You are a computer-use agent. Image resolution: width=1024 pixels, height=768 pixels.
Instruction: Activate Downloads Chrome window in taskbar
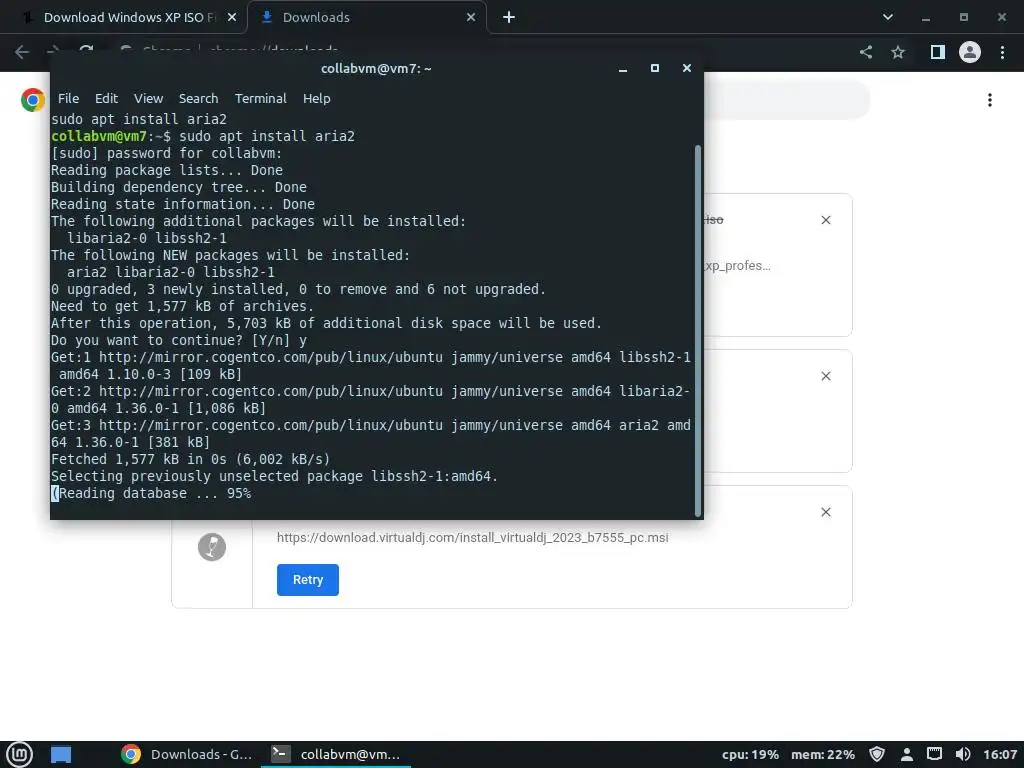tap(187, 754)
